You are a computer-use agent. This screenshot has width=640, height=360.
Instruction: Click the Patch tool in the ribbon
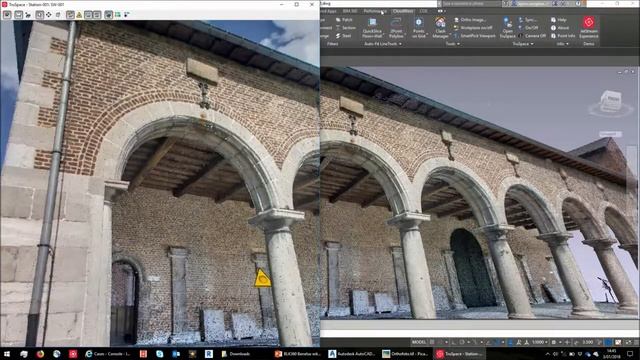(x=344, y=20)
